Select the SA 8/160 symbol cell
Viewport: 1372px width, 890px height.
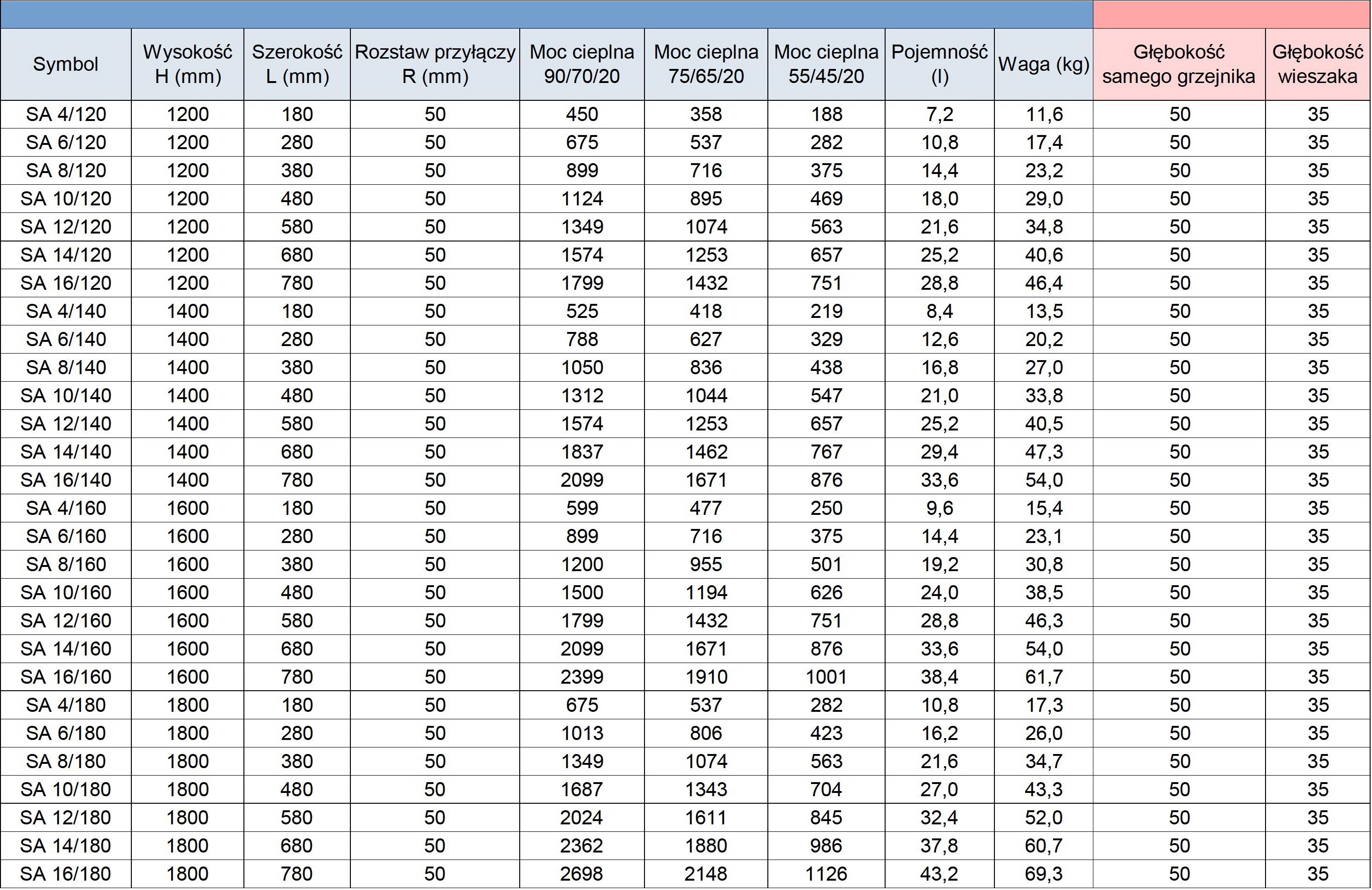[x=66, y=564]
